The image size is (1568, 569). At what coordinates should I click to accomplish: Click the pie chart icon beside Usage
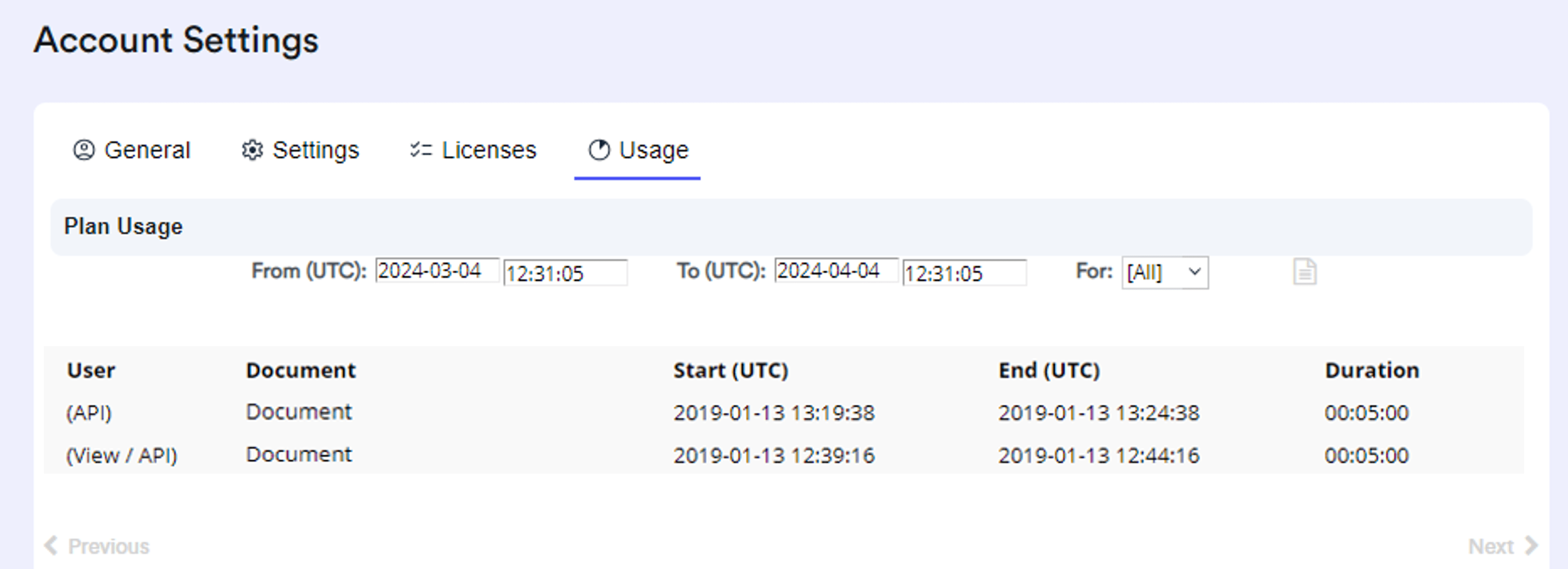(599, 149)
